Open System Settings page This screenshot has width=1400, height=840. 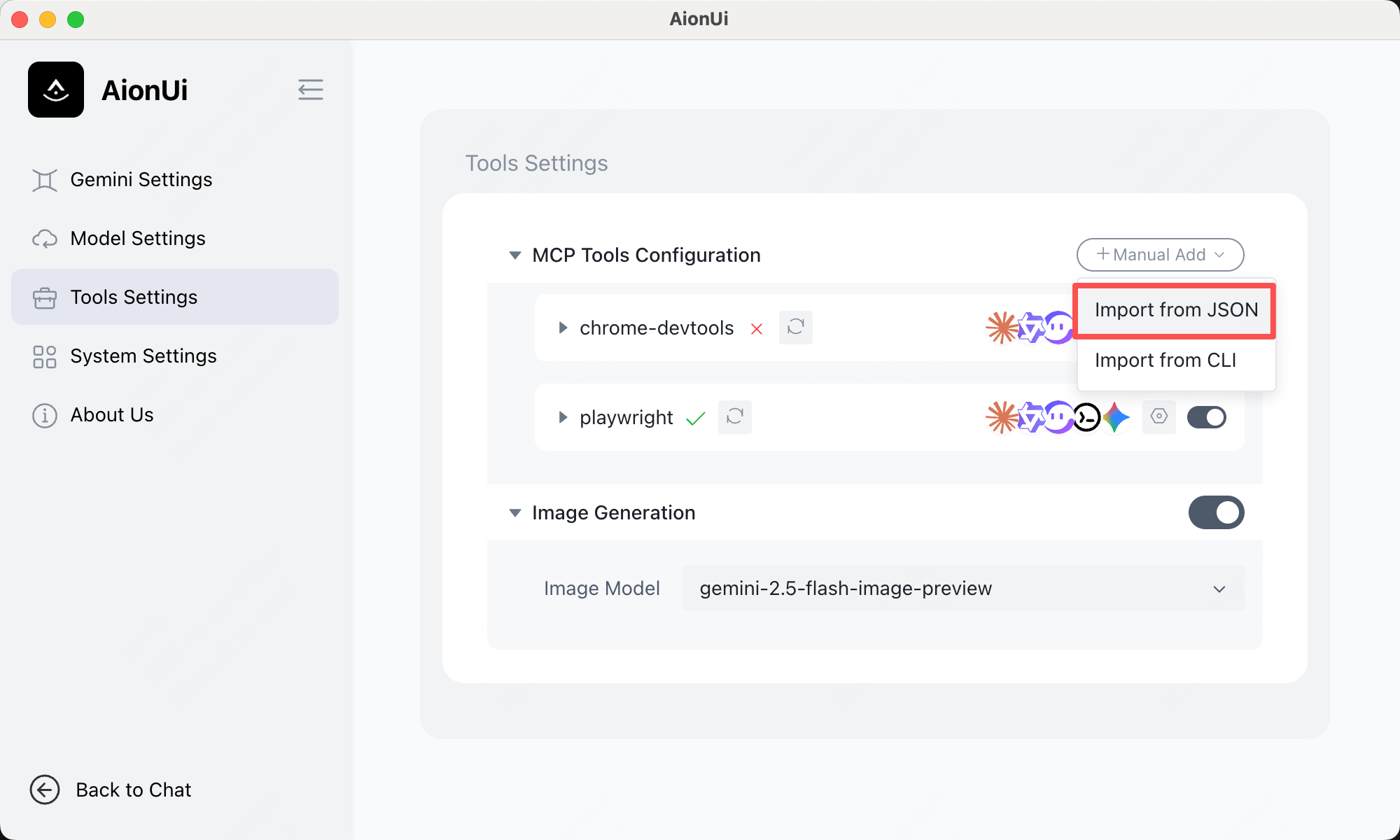point(175,356)
